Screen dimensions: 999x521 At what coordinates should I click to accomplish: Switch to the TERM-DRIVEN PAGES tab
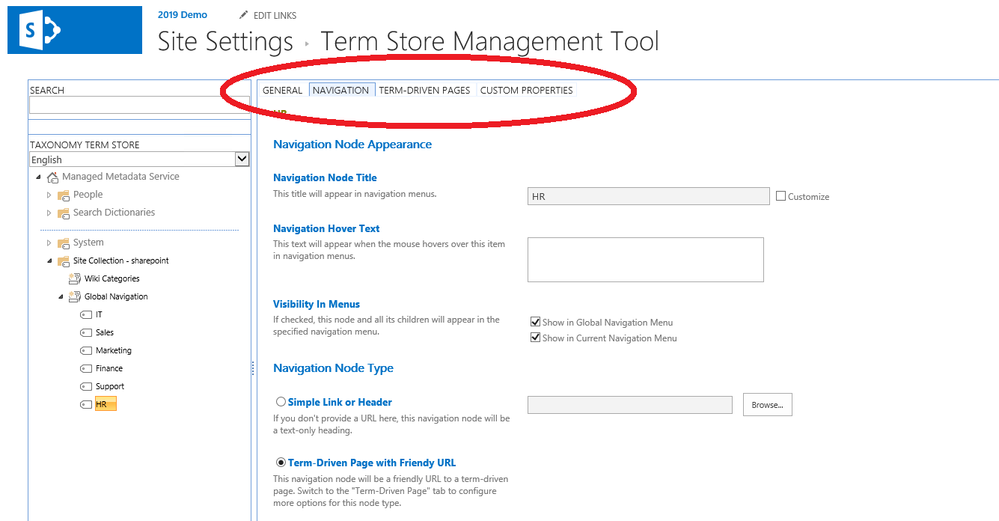424,90
